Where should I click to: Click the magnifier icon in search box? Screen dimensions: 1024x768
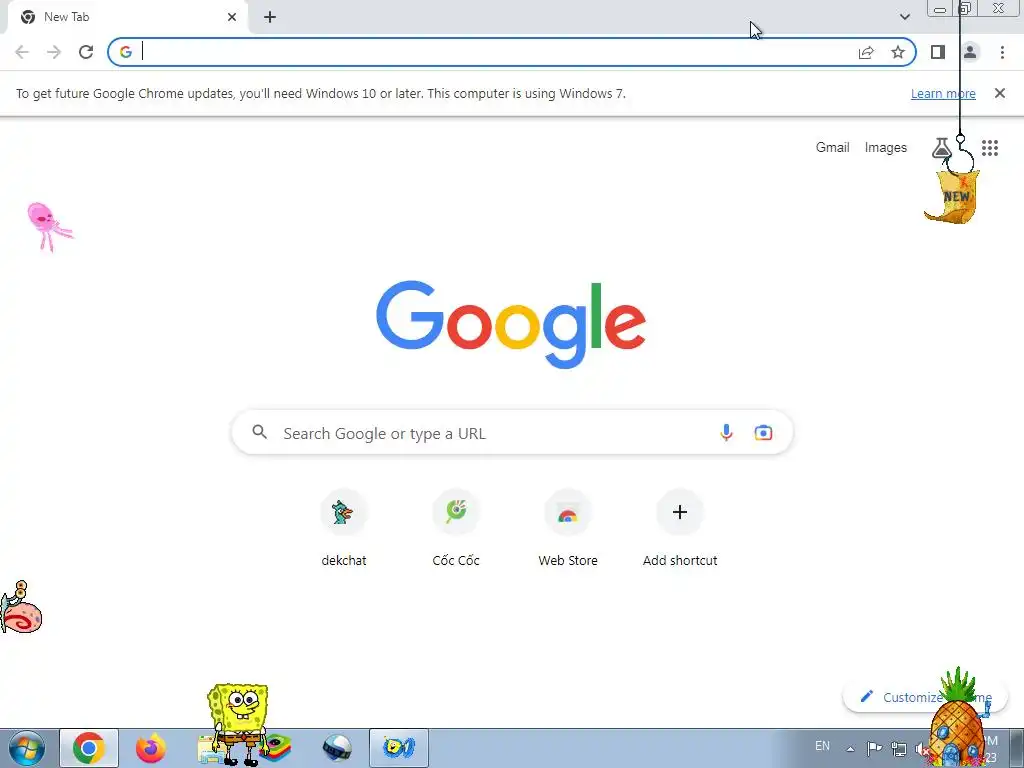click(259, 432)
